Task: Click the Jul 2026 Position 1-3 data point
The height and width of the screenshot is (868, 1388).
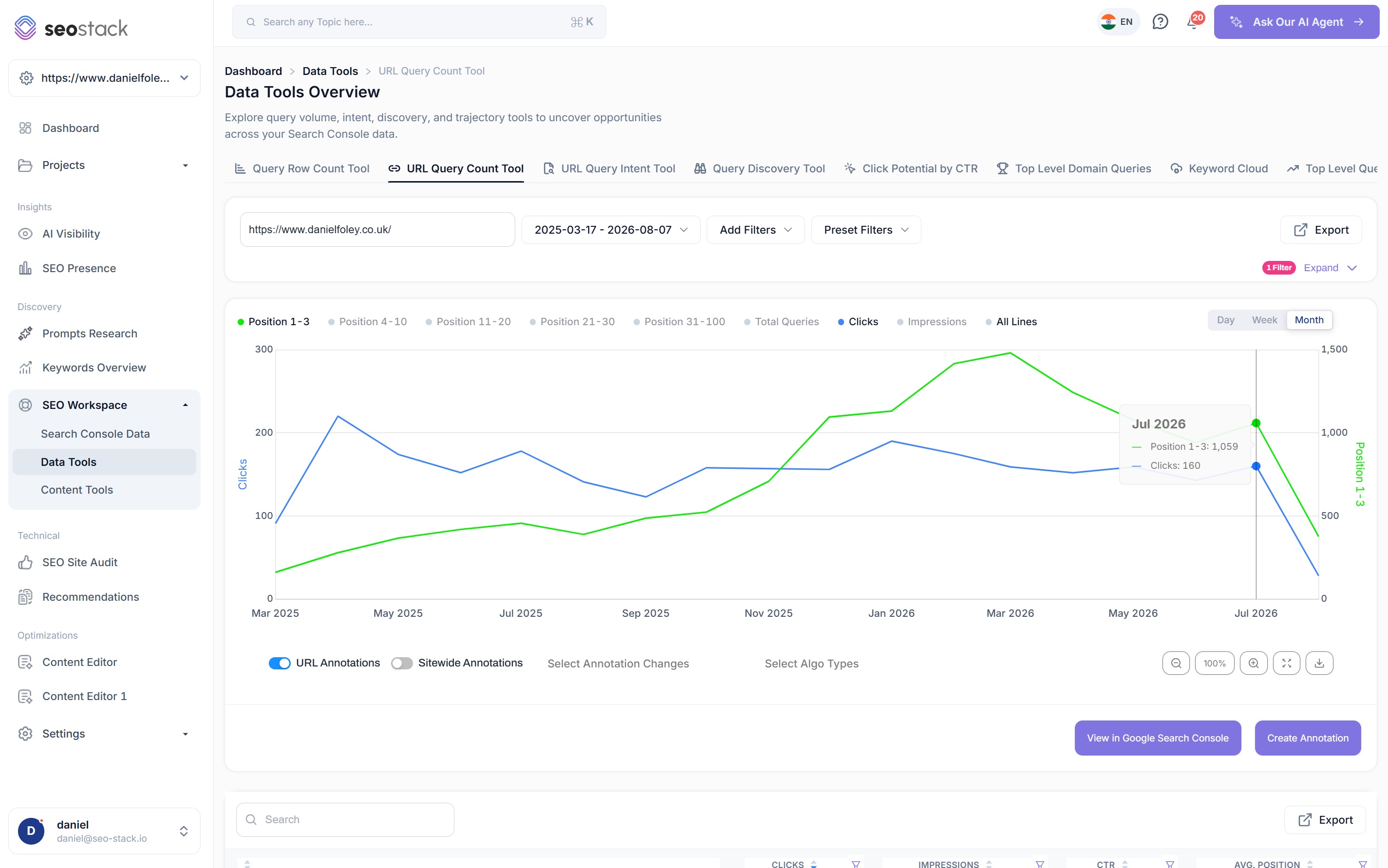Action: [1256, 423]
